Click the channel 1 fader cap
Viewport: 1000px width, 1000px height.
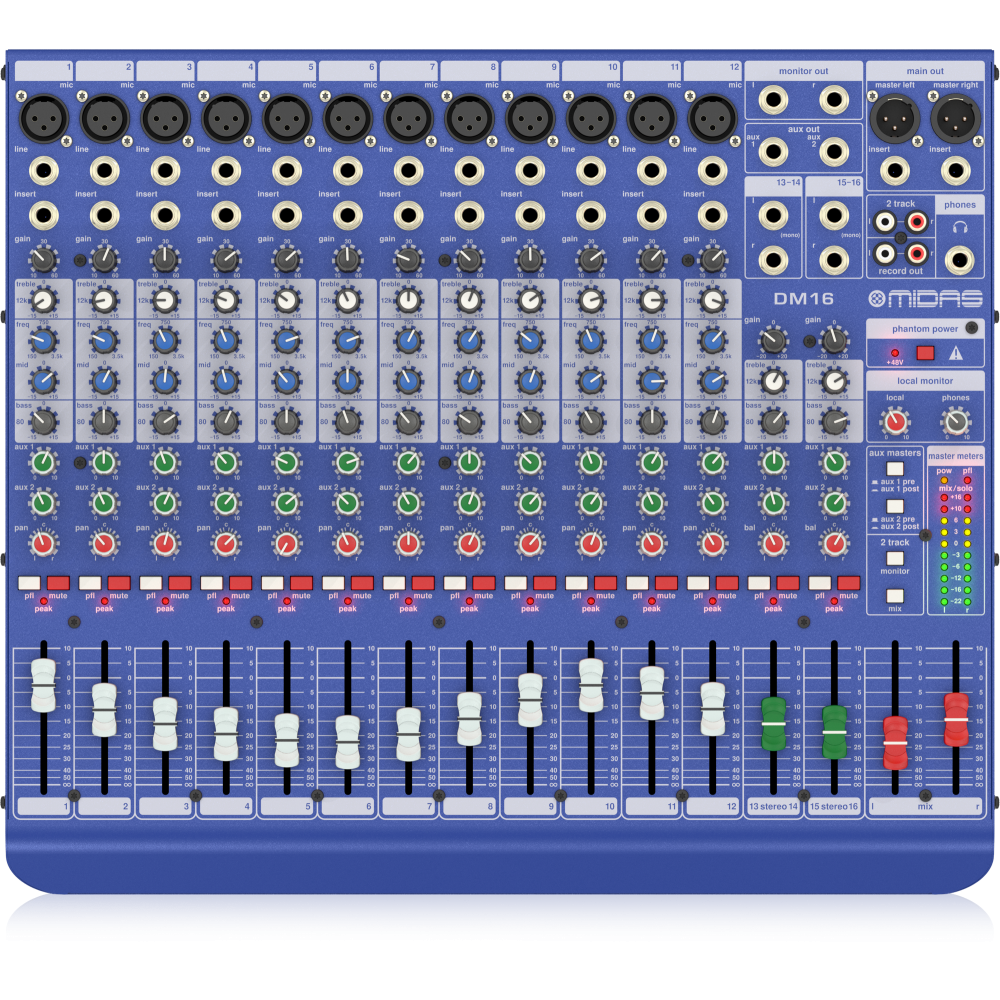(43, 686)
